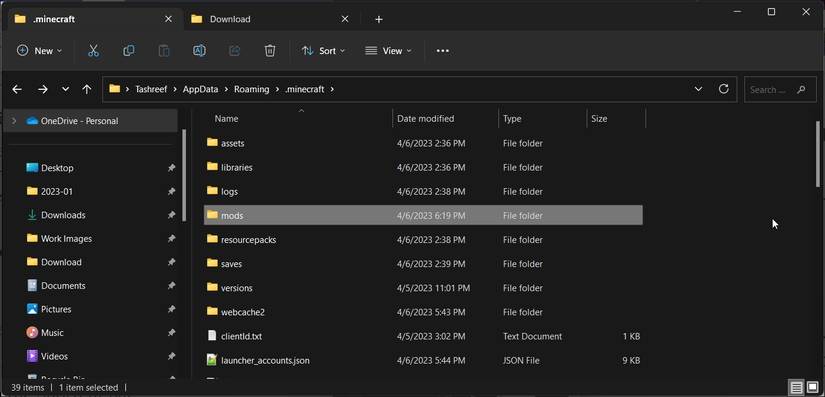
Task: Open recent locations dropdown arrow
Action: coord(65,89)
